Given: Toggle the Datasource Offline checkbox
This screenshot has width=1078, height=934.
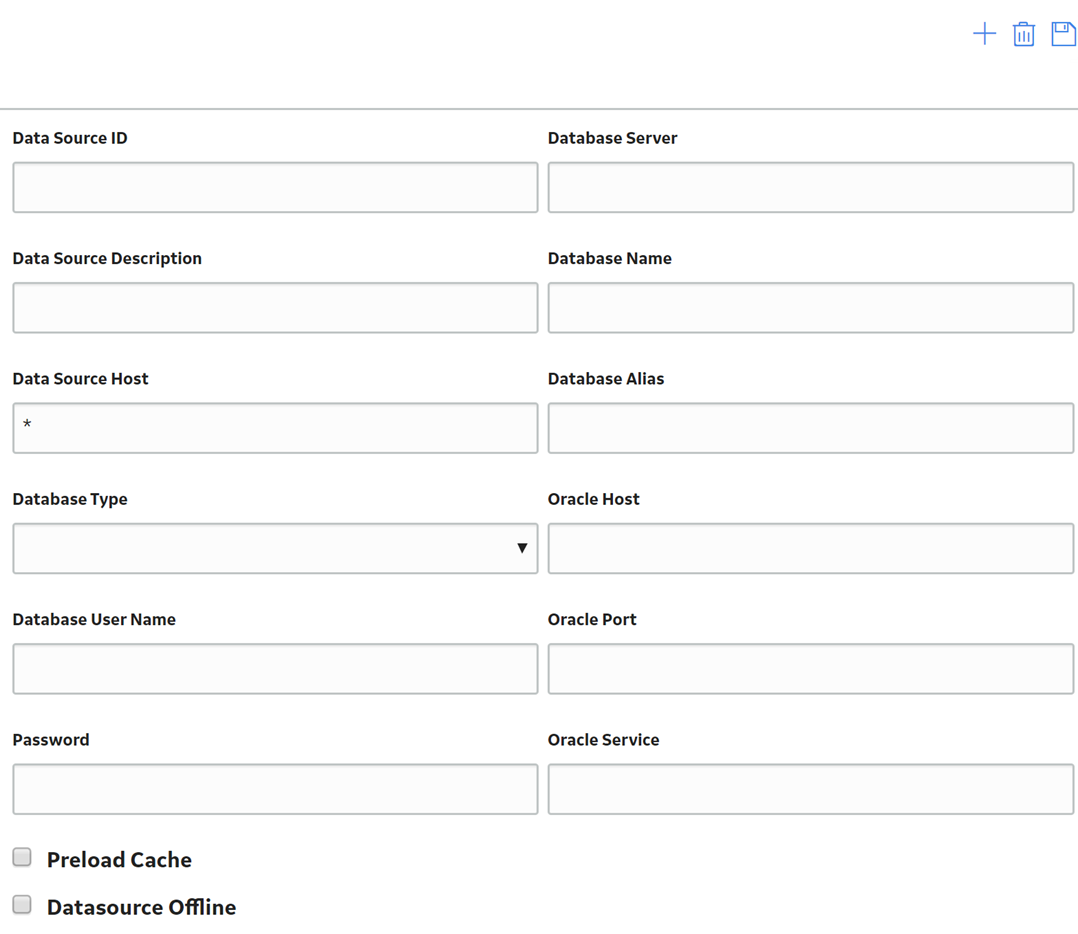Looking at the screenshot, I should click(22, 904).
